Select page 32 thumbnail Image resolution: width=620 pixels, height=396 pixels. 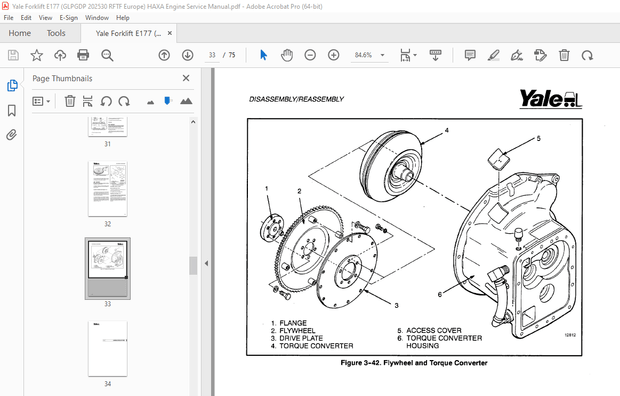(108, 189)
